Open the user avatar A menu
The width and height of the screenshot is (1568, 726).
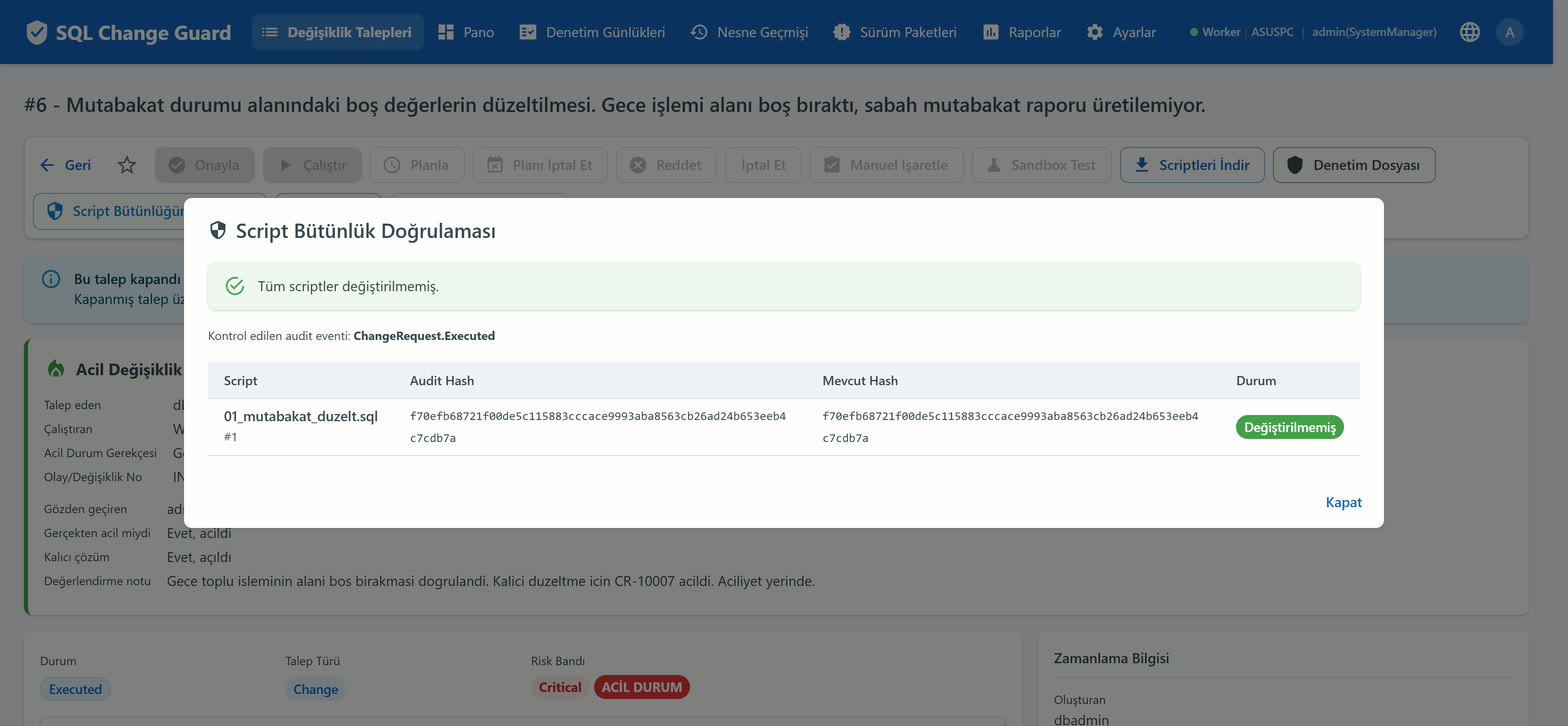(x=1509, y=32)
